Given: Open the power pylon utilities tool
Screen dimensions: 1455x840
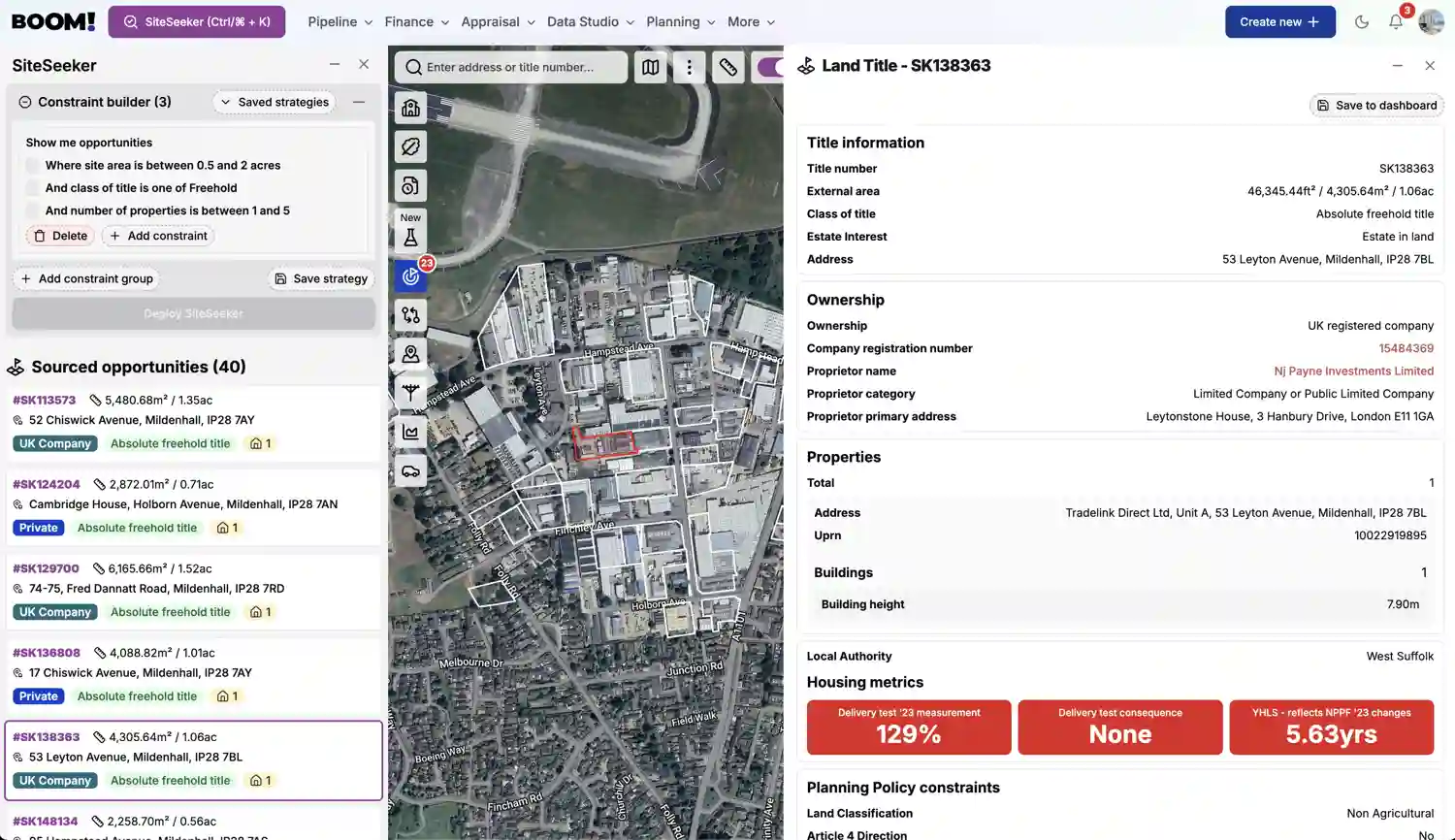Looking at the screenshot, I should pos(411,393).
